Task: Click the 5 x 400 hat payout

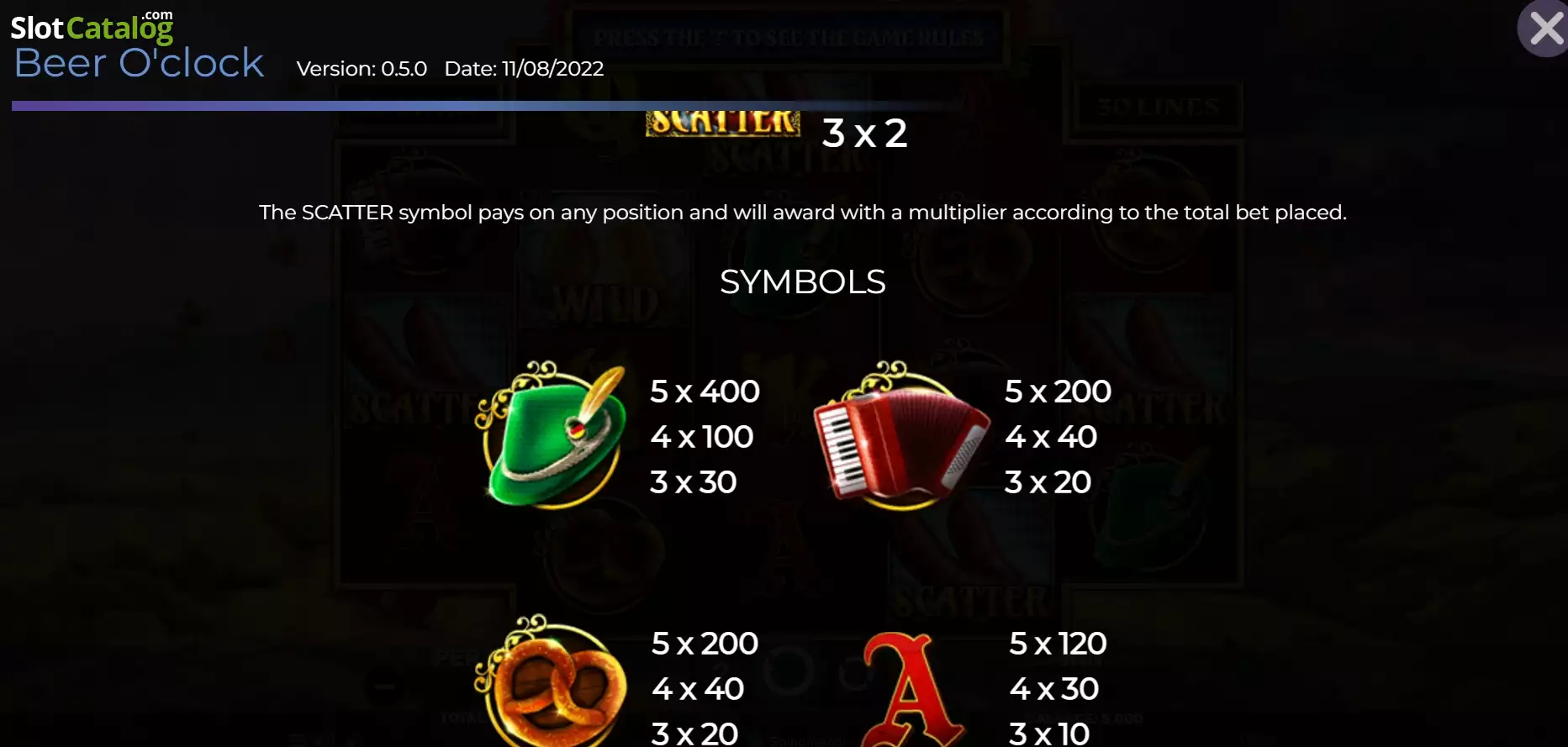Action: click(x=705, y=392)
